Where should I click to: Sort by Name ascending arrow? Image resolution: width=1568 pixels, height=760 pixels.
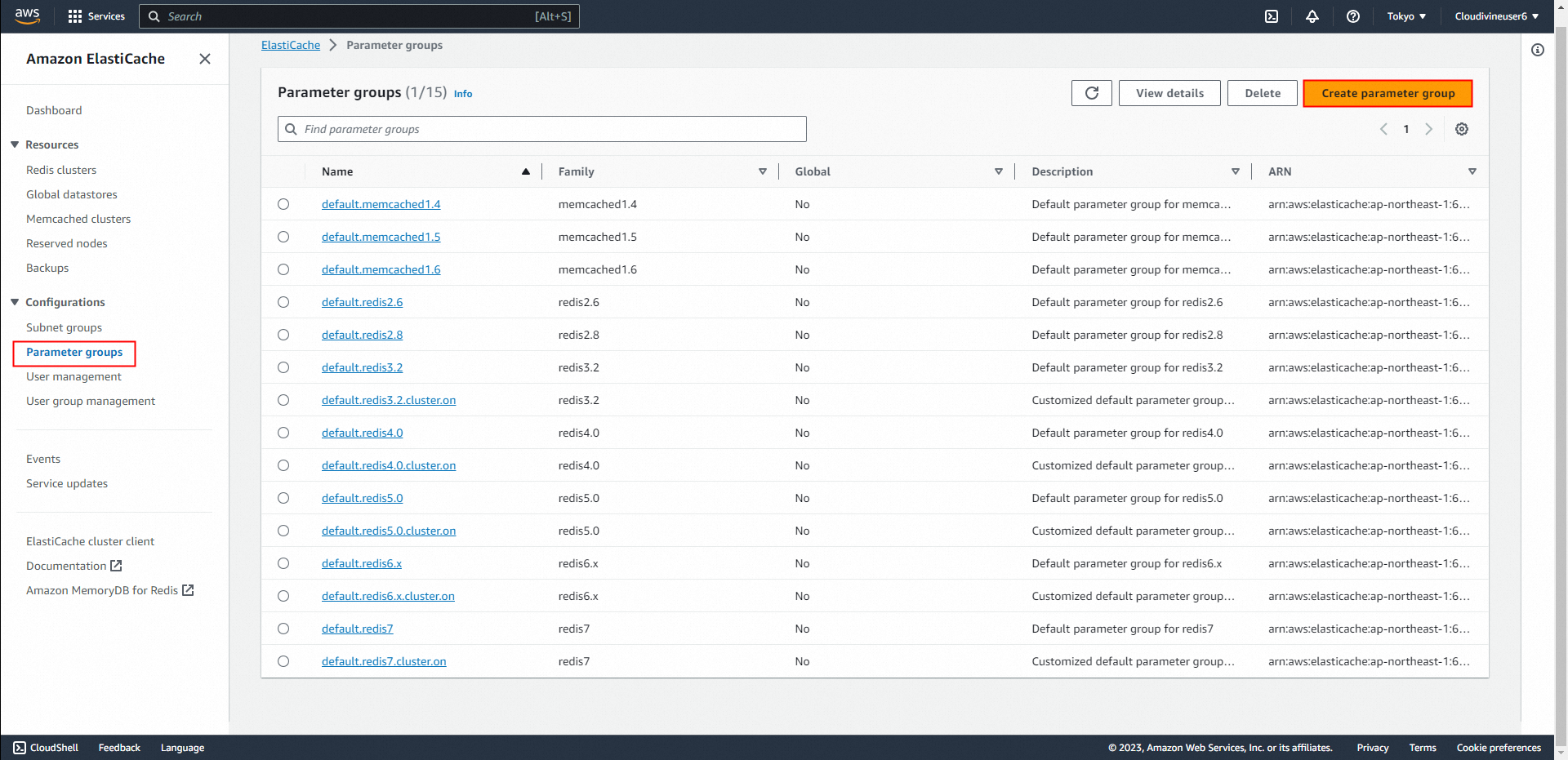pyautogui.click(x=526, y=171)
